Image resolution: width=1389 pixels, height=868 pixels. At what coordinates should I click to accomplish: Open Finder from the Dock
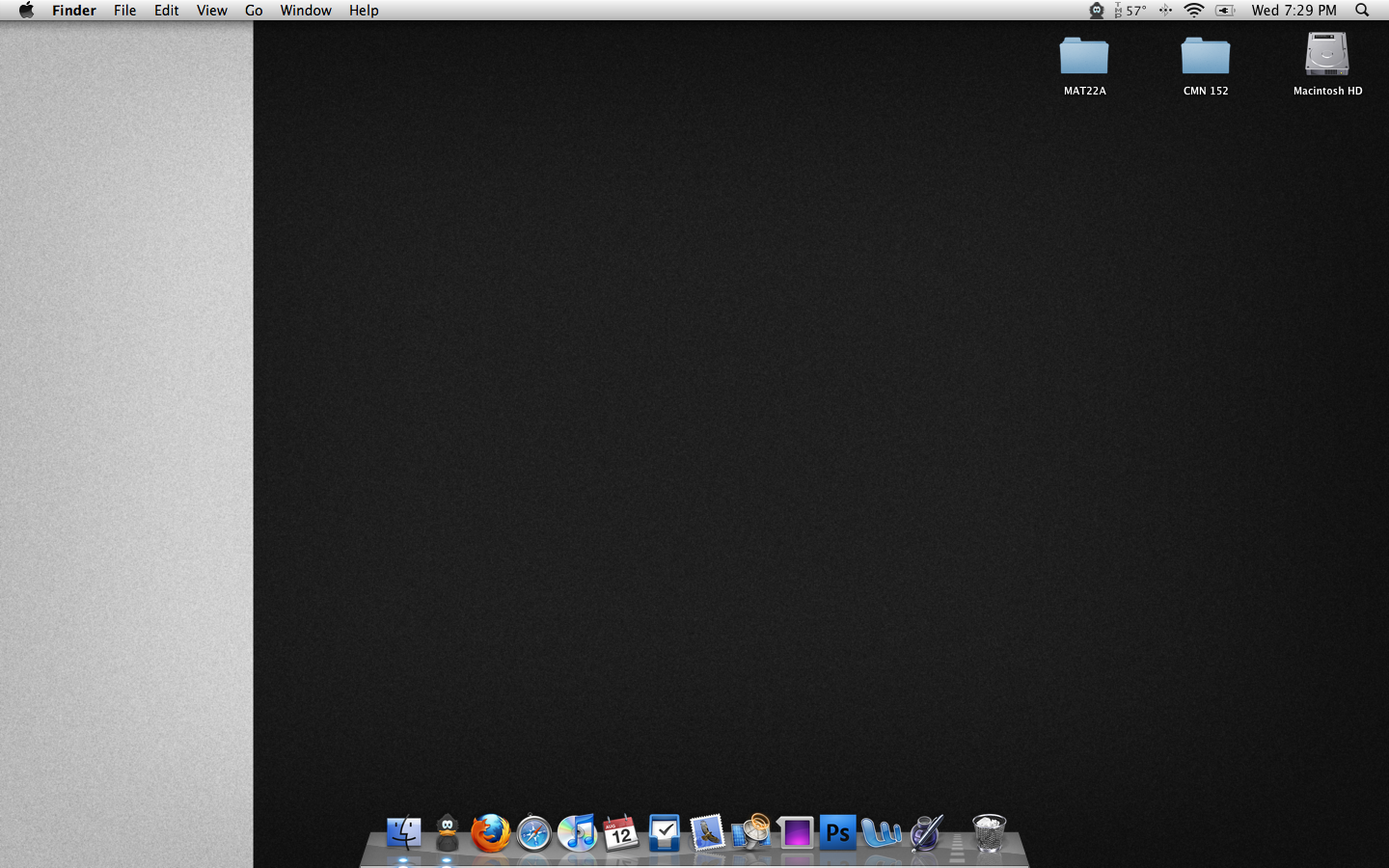point(403,833)
